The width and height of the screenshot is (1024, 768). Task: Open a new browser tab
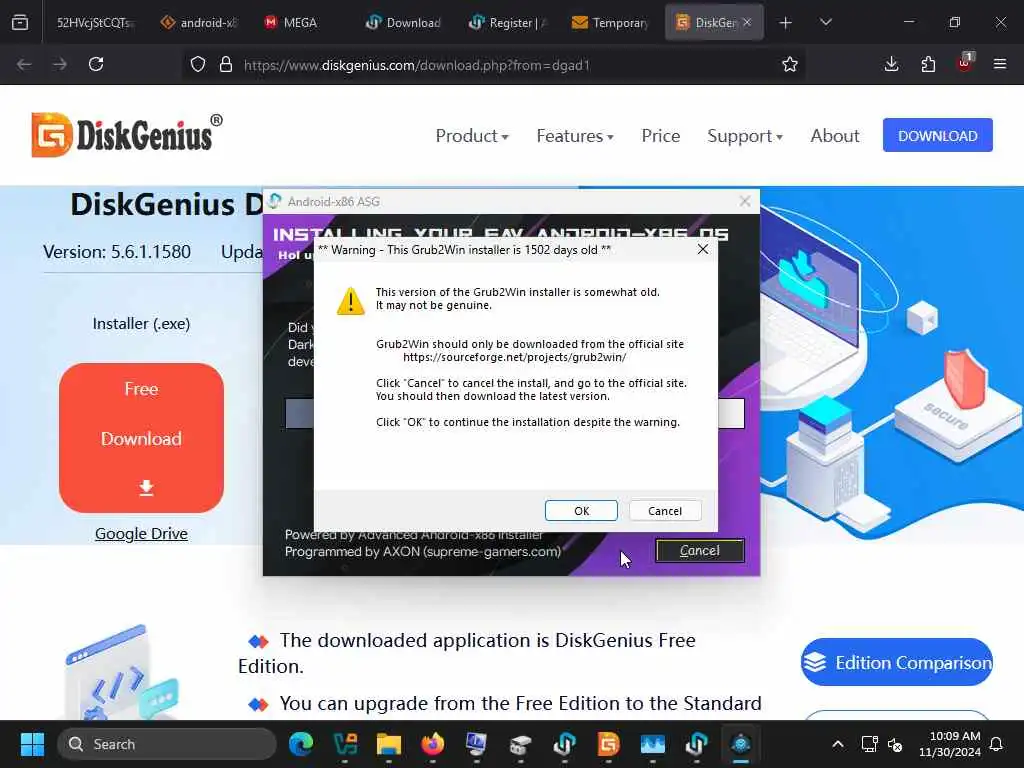(x=786, y=23)
